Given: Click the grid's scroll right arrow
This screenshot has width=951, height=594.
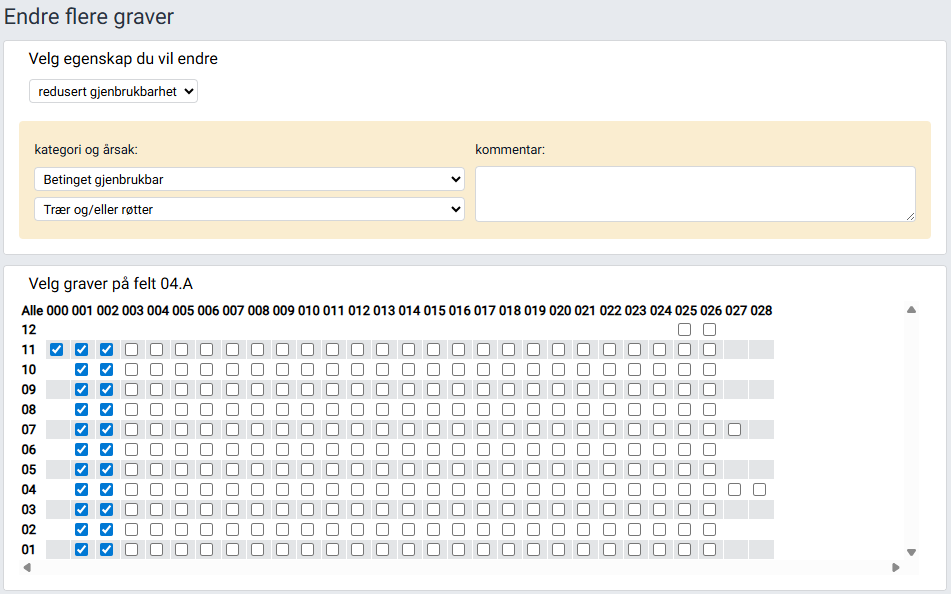Looking at the screenshot, I should 896,568.
